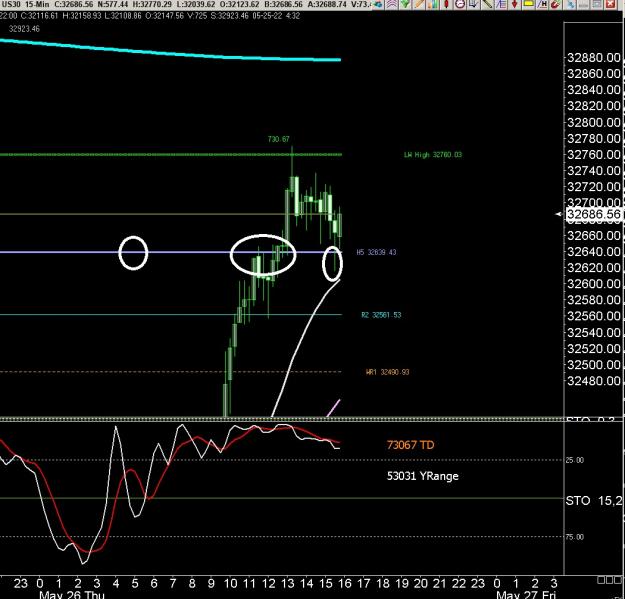625x599 pixels.
Task: Click the STO 15,2 indicator label
Action: 594,501
